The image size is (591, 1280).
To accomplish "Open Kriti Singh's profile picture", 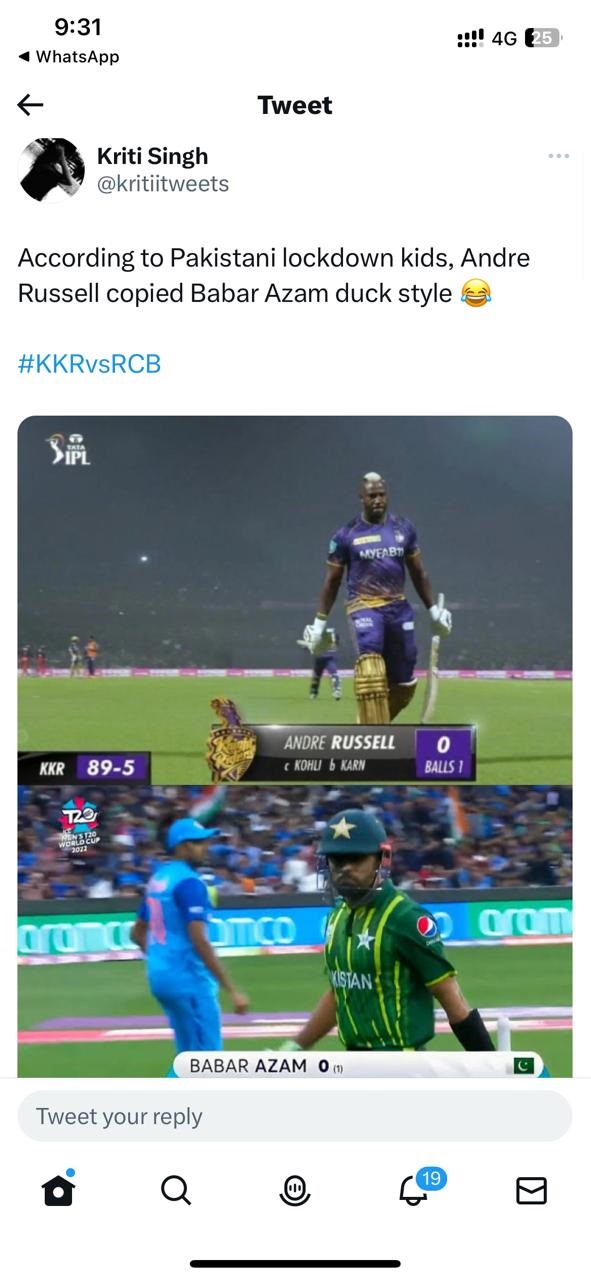I will (x=52, y=170).
